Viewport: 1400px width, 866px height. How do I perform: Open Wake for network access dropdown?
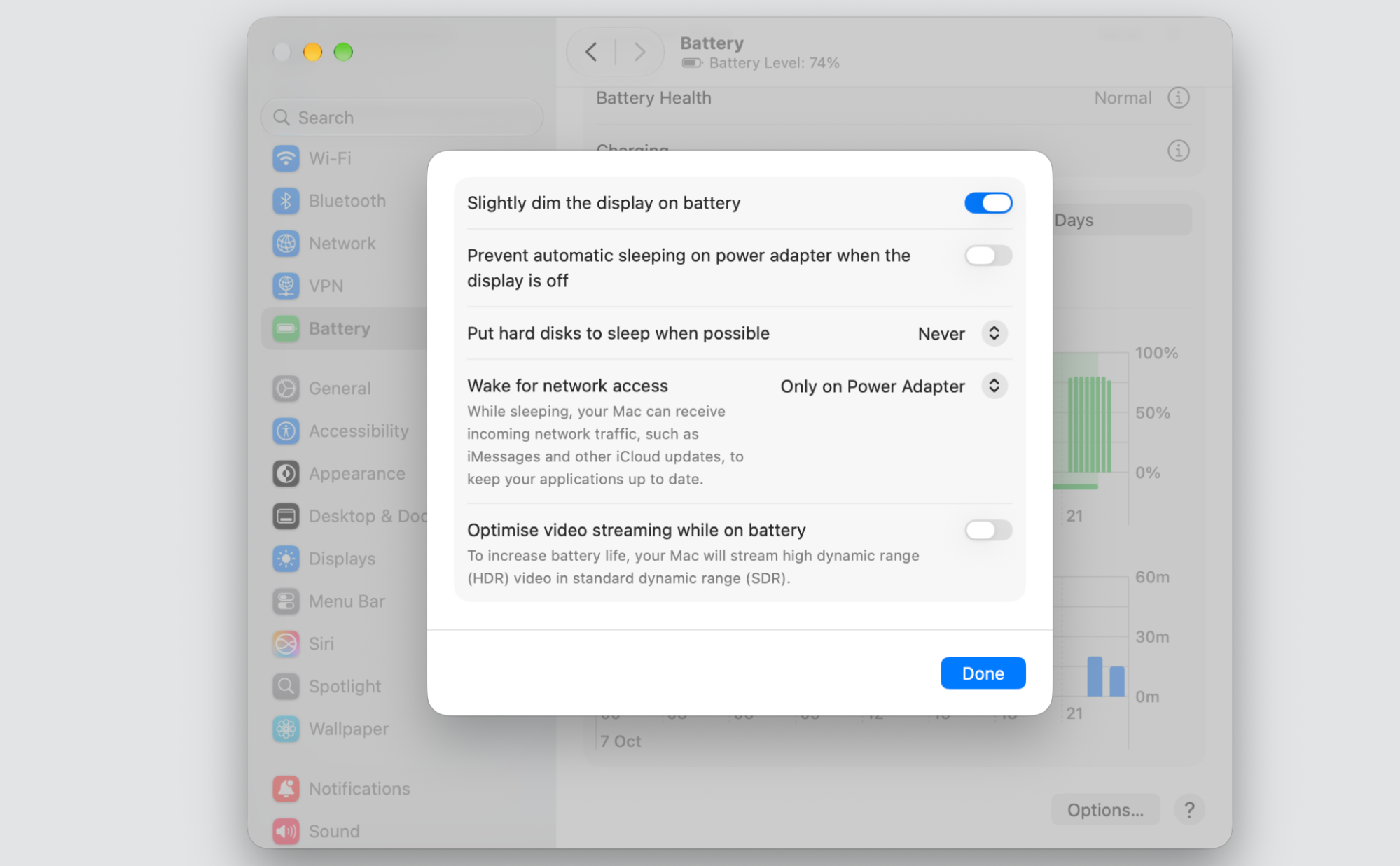994,386
